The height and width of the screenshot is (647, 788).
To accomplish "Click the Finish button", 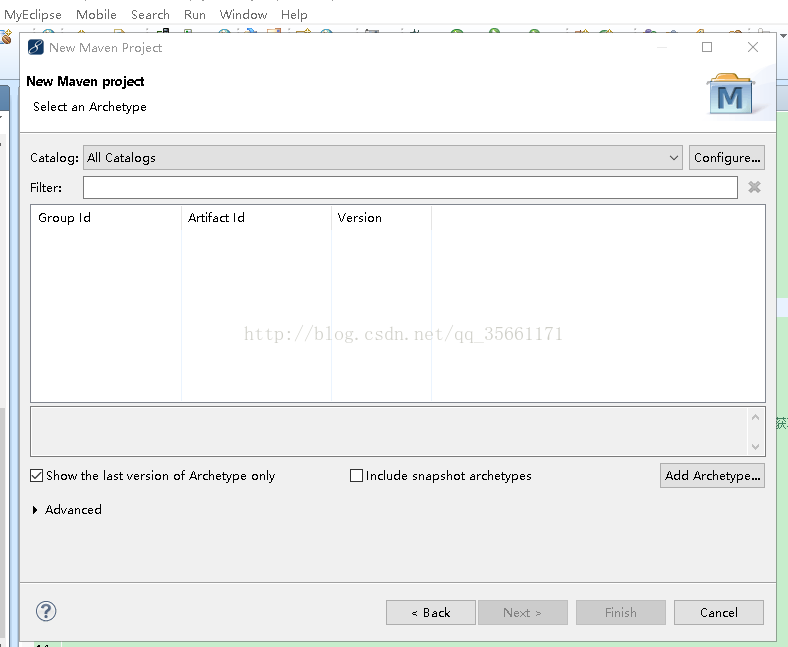I will 621,612.
